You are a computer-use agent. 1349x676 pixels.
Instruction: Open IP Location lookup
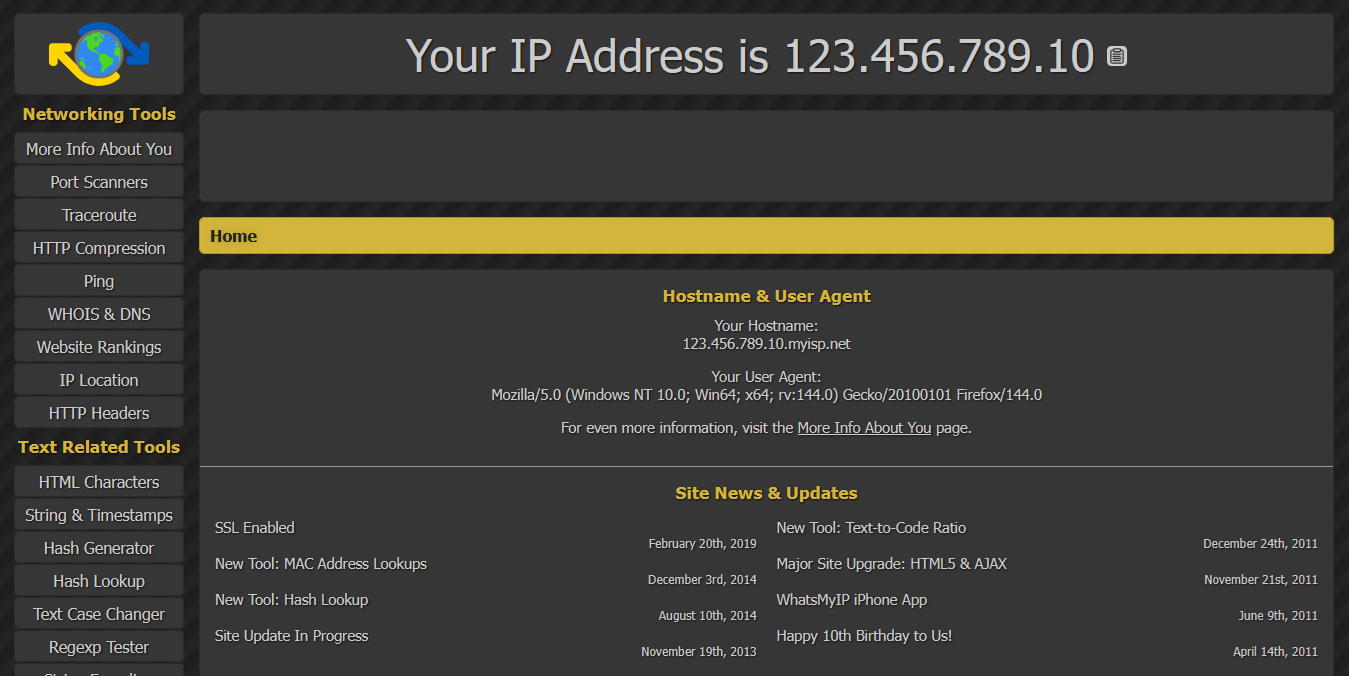pyautogui.click(x=99, y=380)
